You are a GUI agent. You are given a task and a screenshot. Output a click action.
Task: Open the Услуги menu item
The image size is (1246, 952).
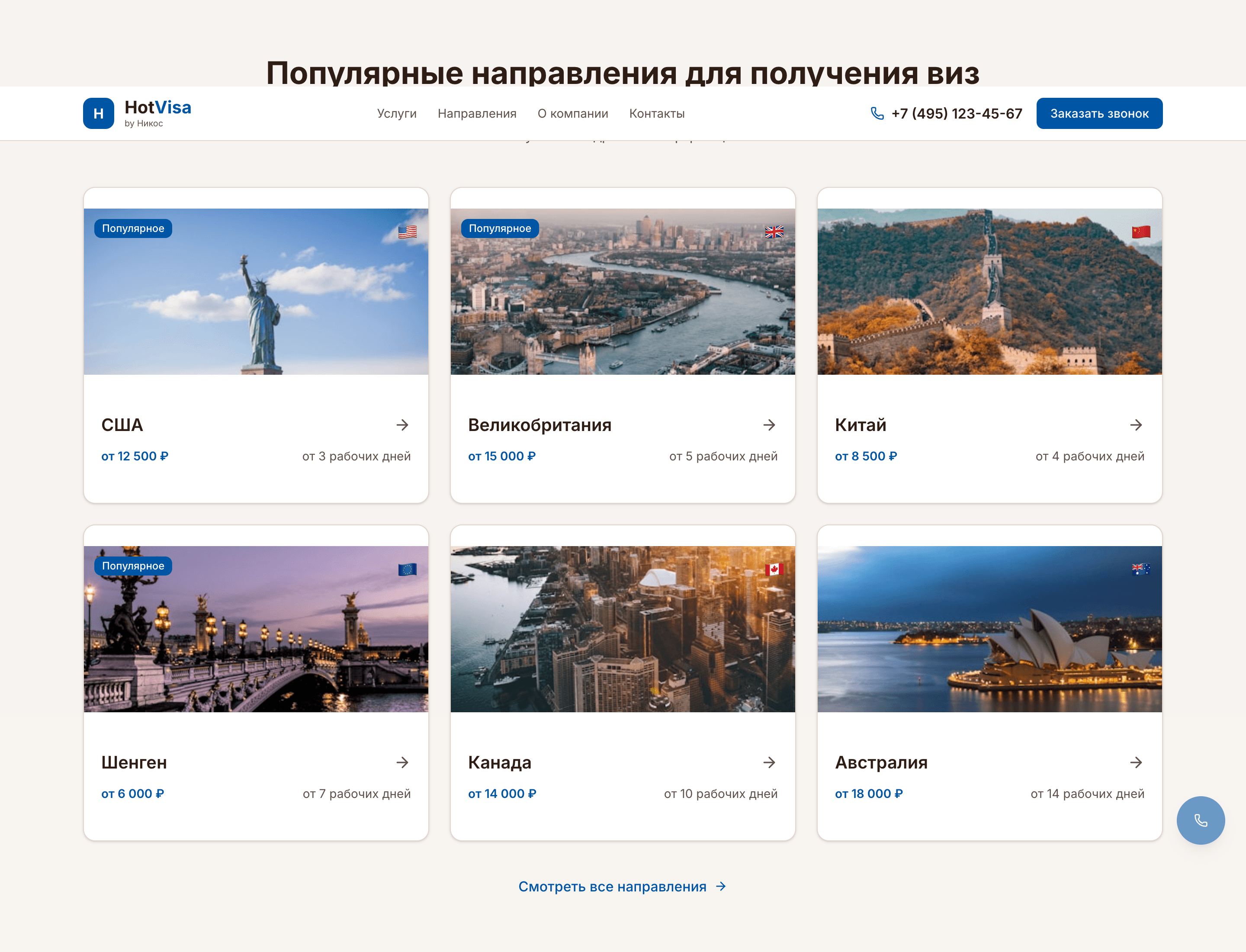[x=397, y=113]
